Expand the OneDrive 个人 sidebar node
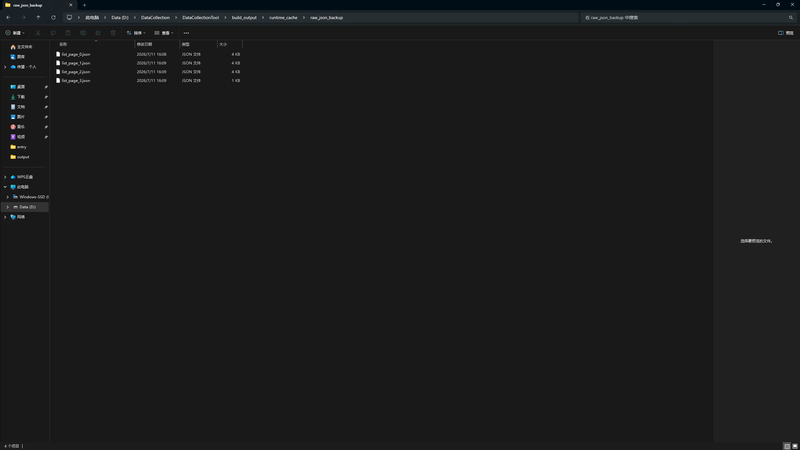 click(5, 67)
